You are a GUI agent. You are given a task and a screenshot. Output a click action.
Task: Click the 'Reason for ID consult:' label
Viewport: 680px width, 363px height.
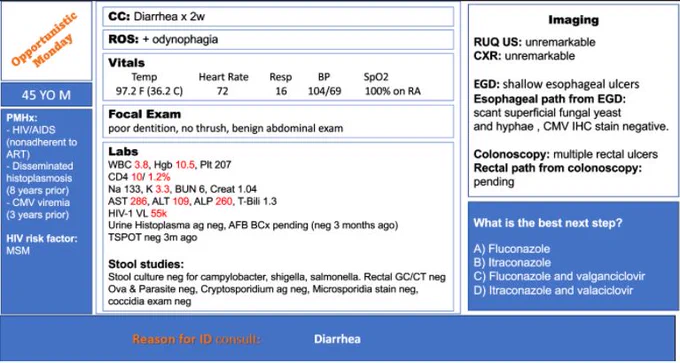(x=196, y=339)
